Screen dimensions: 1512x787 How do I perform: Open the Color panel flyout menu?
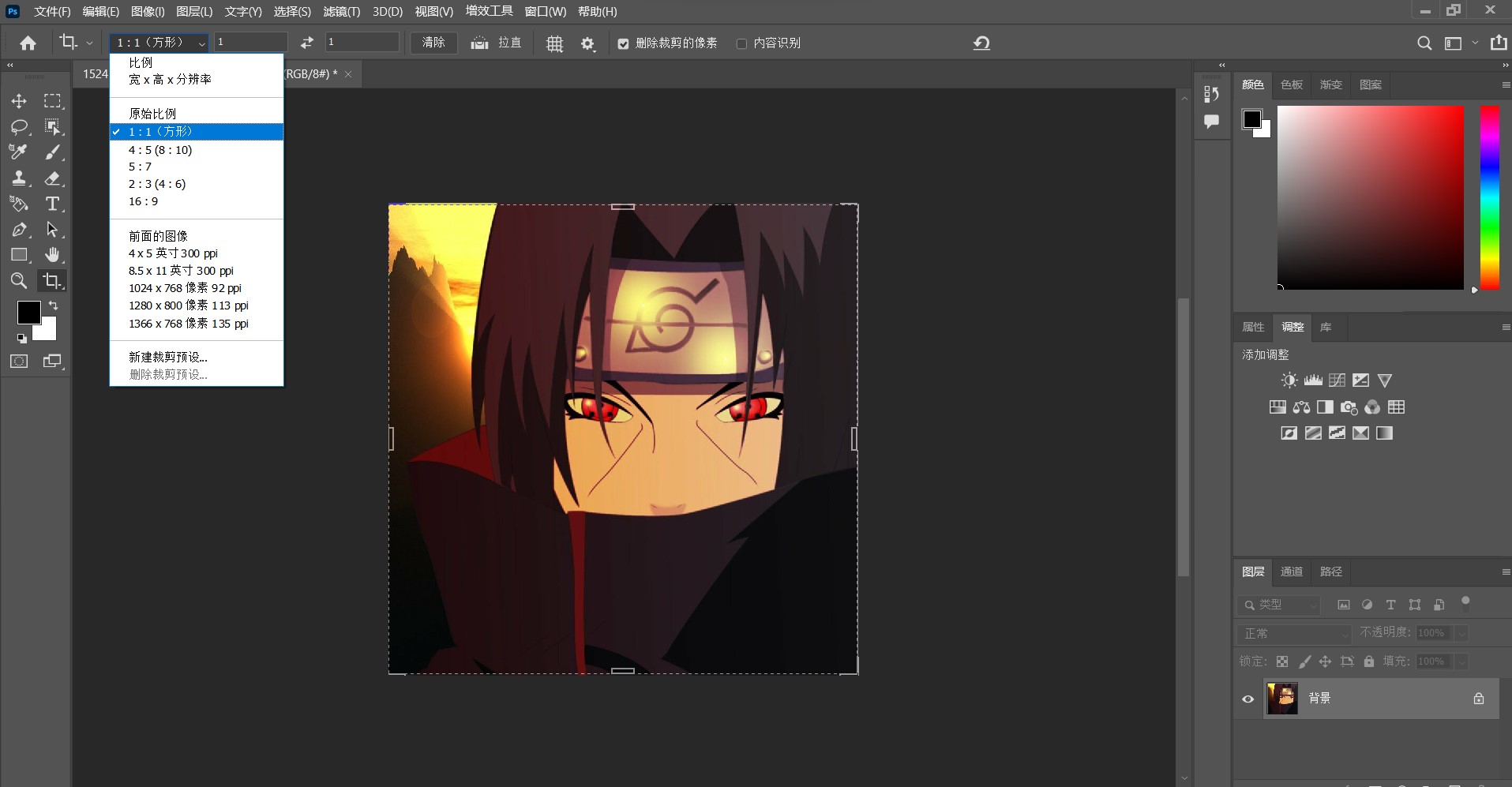[x=1505, y=84]
